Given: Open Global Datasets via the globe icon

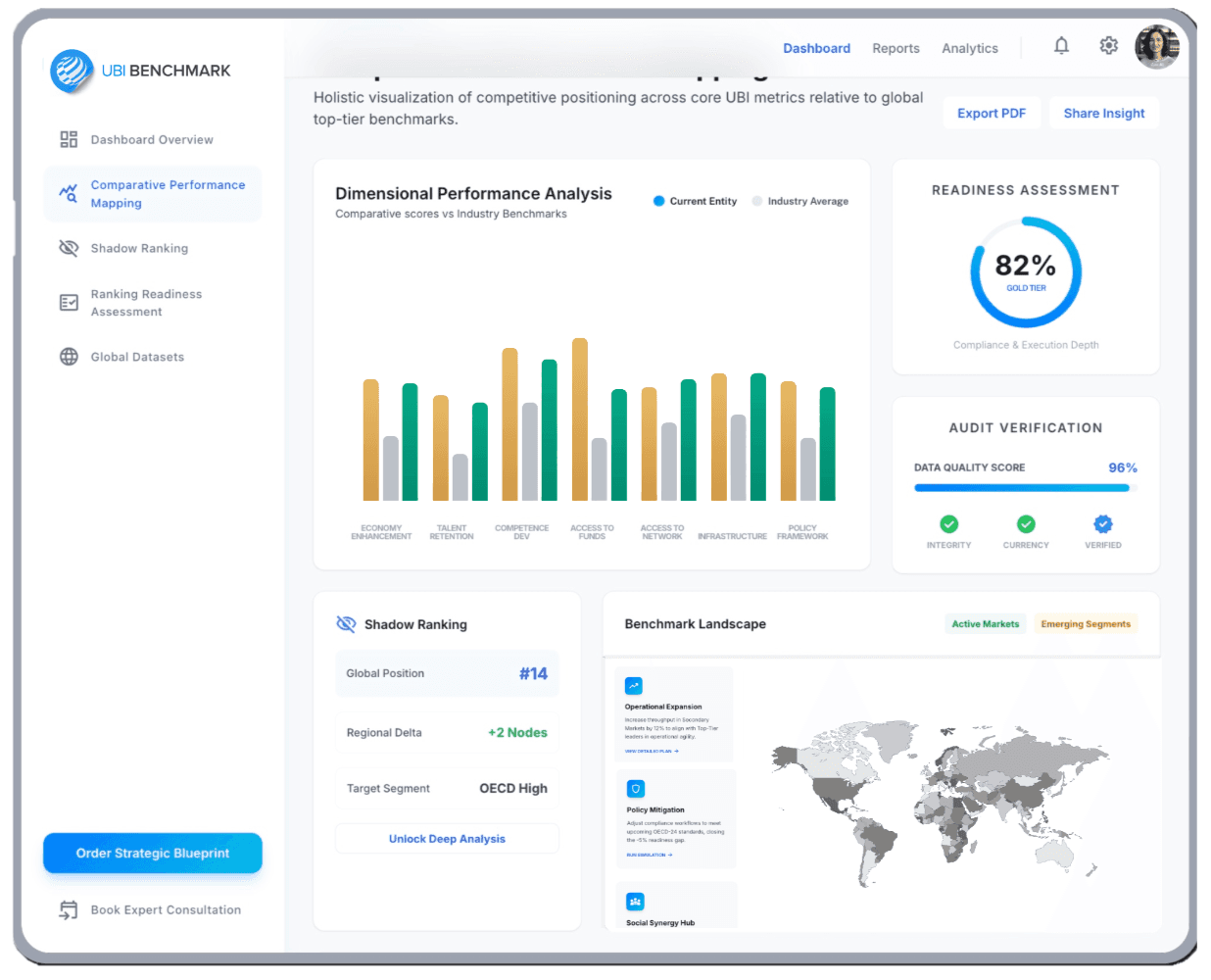Looking at the screenshot, I should pyautogui.click(x=69, y=357).
